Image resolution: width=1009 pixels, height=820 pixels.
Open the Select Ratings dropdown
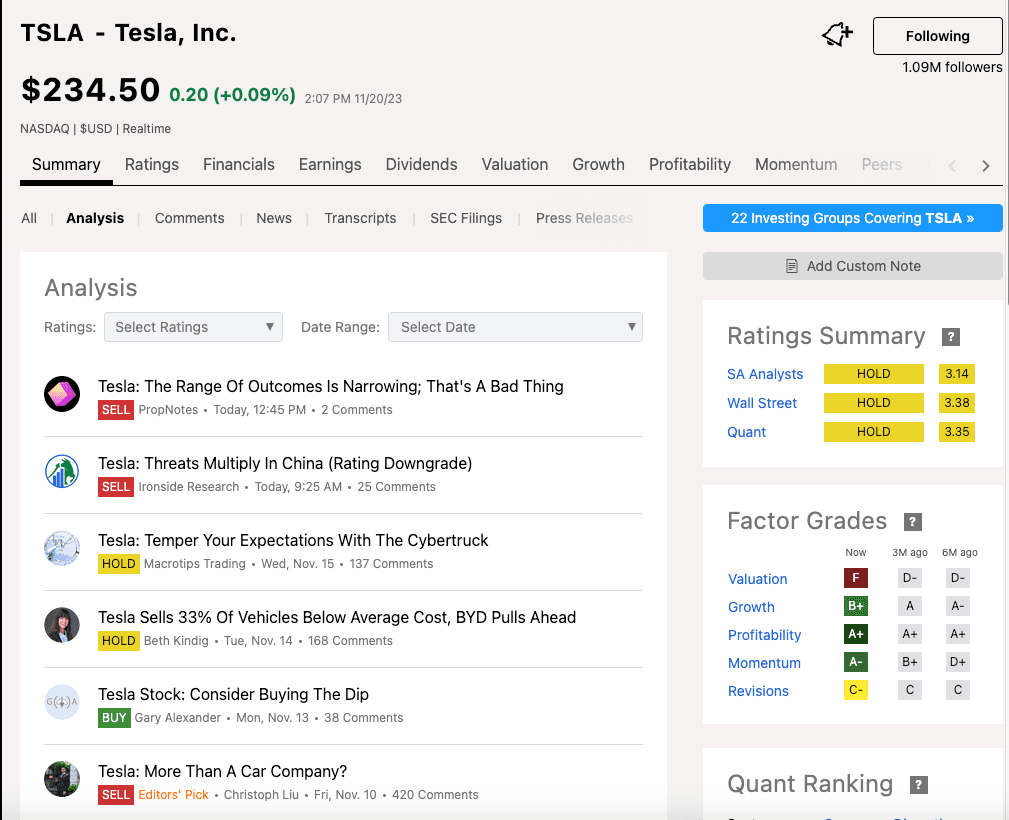[194, 327]
